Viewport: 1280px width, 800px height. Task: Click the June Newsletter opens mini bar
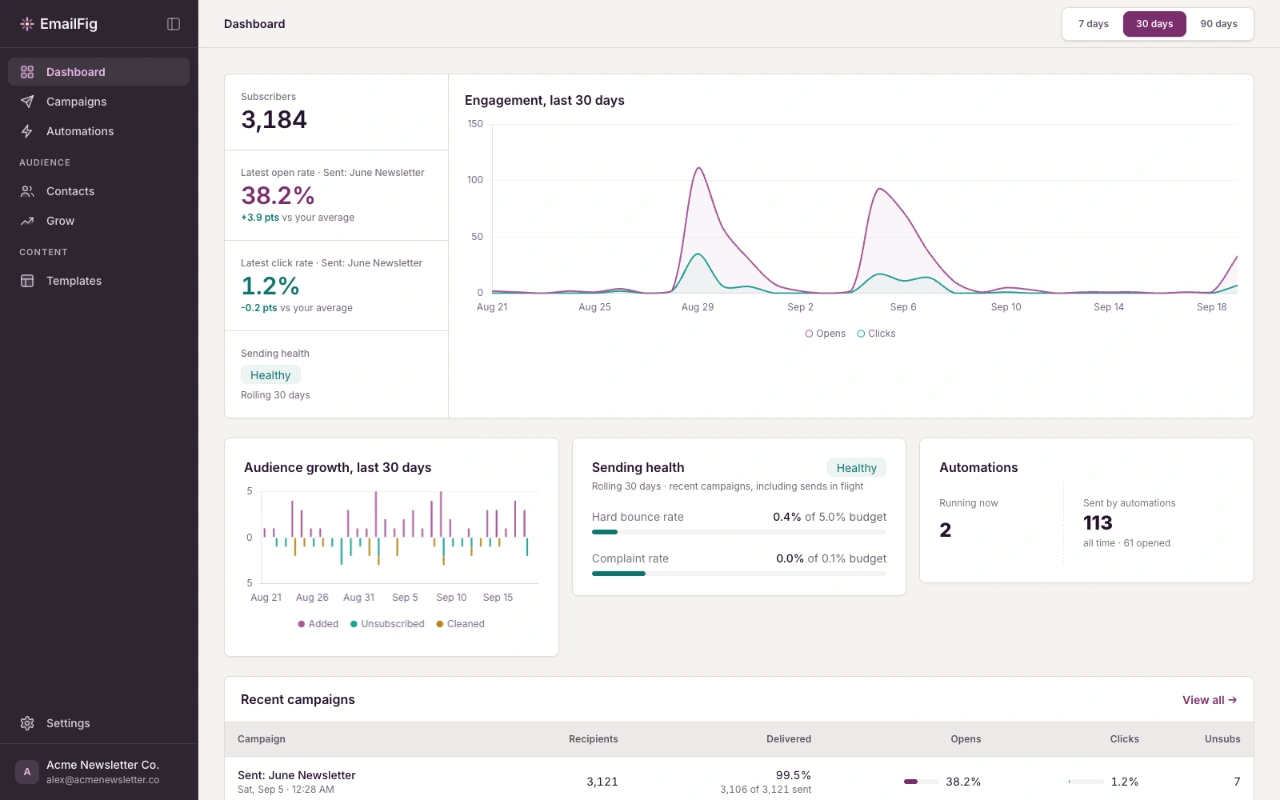pos(921,782)
